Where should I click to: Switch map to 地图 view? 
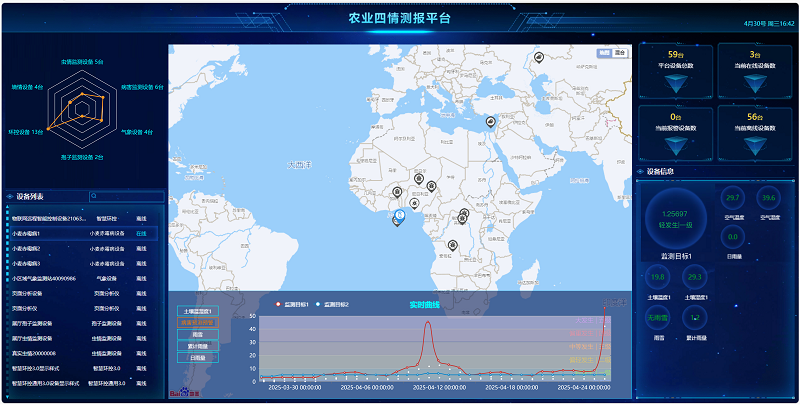click(604, 52)
